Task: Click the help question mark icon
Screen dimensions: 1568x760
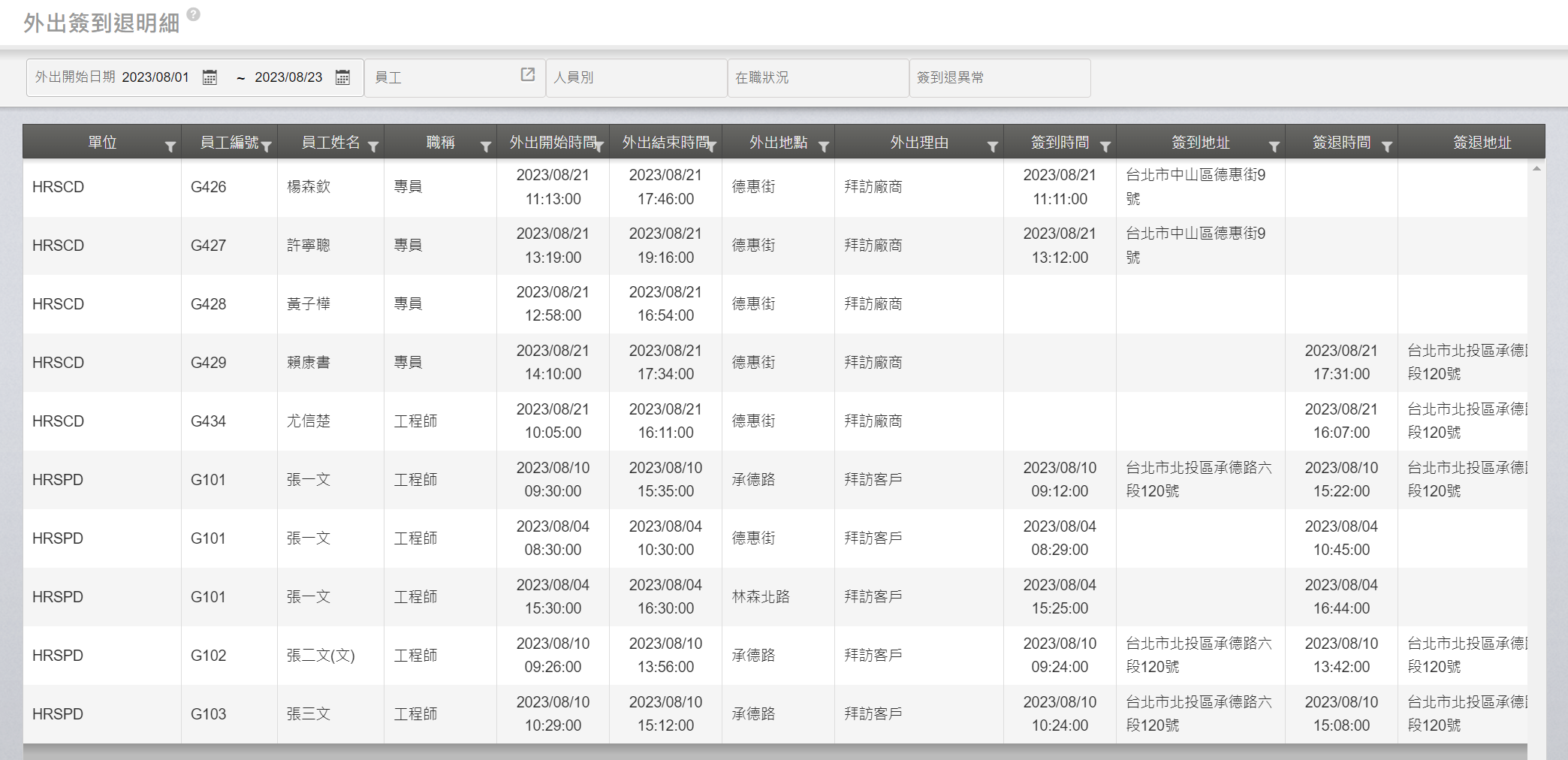Action: pyautogui.click(x=193, y=14)
